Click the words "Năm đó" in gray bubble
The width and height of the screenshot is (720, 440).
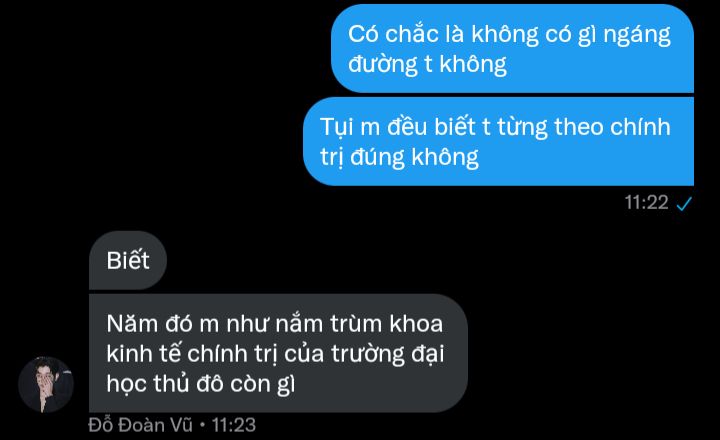point(149,324)
